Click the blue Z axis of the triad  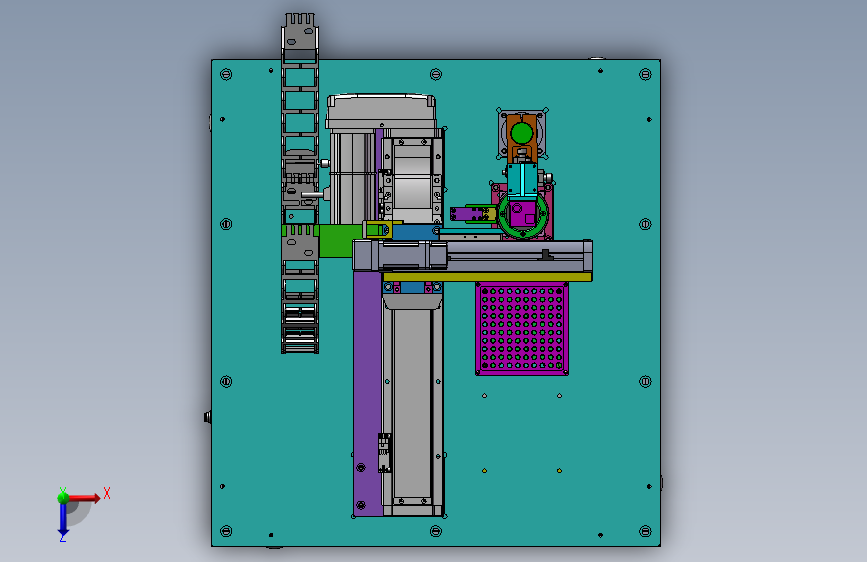tap(63, 518)
